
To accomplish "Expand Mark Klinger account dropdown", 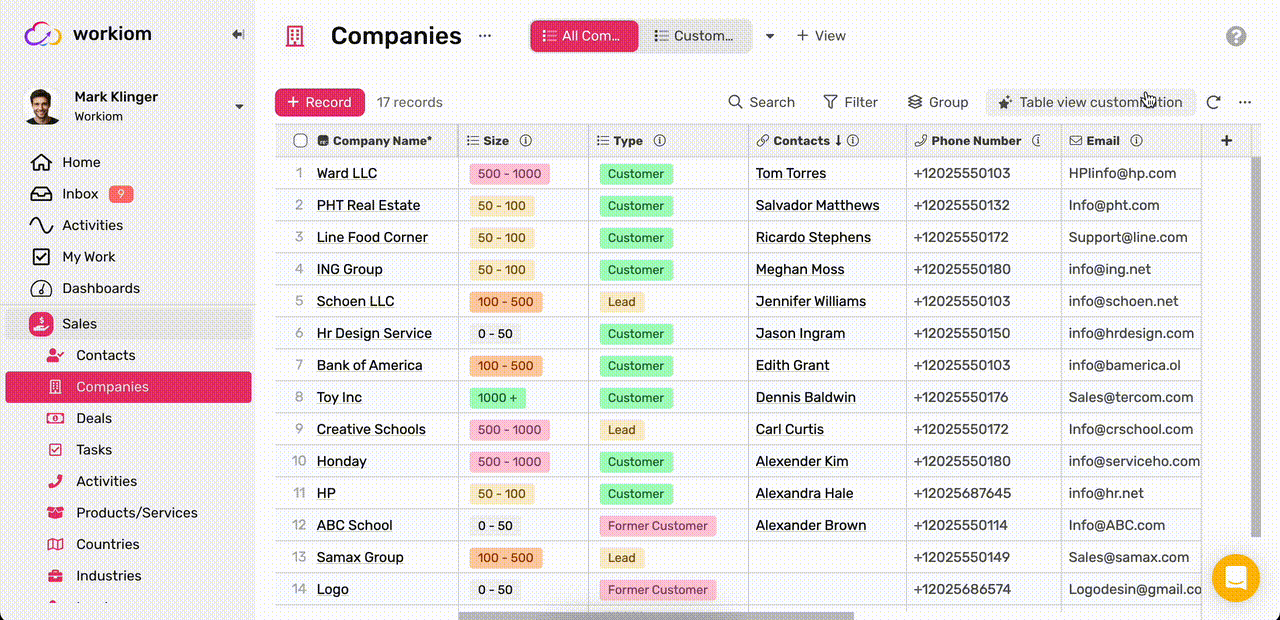I will click(x=239, y=106).
